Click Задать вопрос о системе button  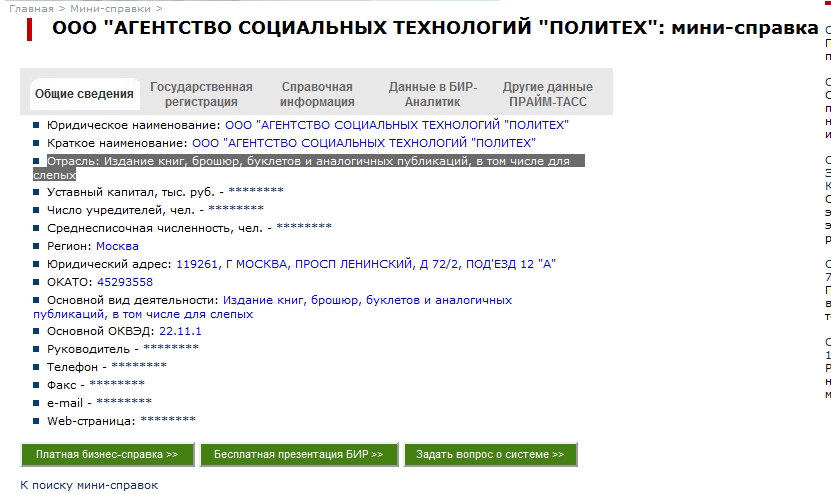tap(491, 454)
